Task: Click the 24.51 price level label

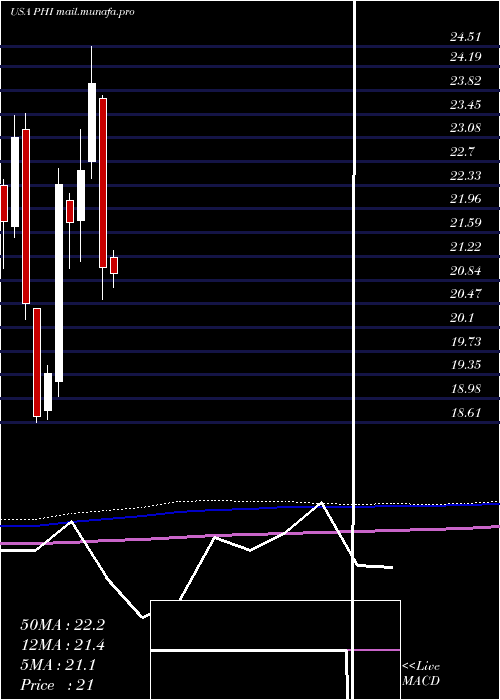Action: point(465,37)
